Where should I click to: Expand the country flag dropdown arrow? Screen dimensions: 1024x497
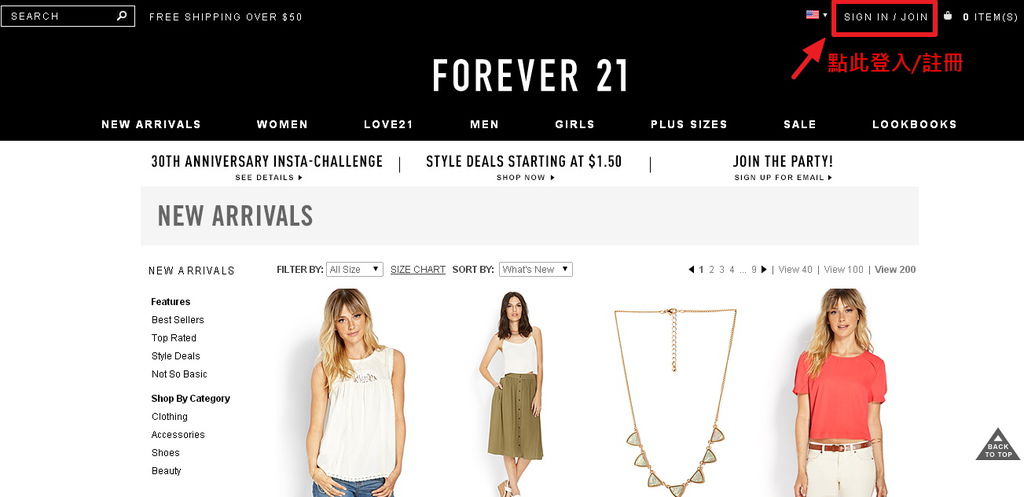click(825, 14)
